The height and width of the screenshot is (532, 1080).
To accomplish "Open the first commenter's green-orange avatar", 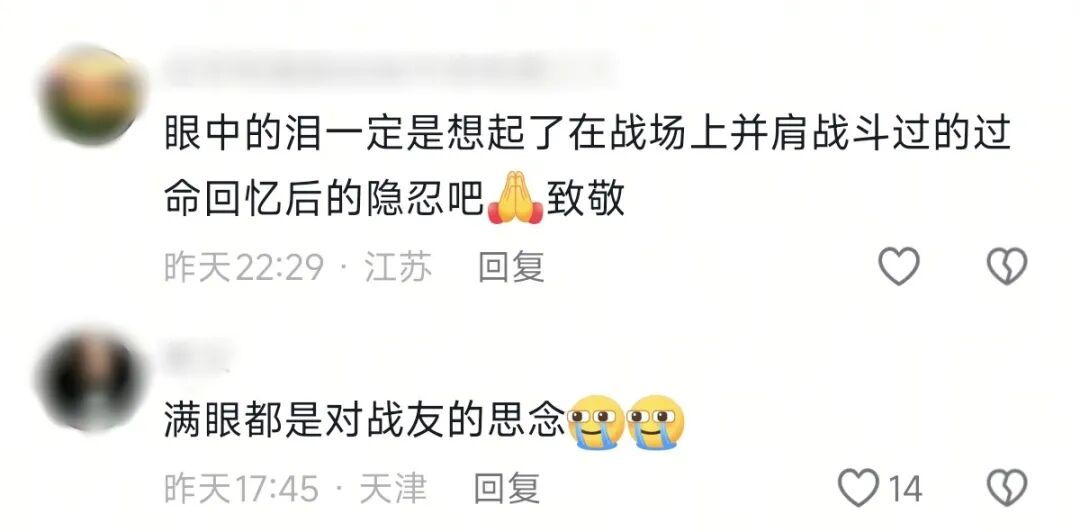I will click(91, 95).
